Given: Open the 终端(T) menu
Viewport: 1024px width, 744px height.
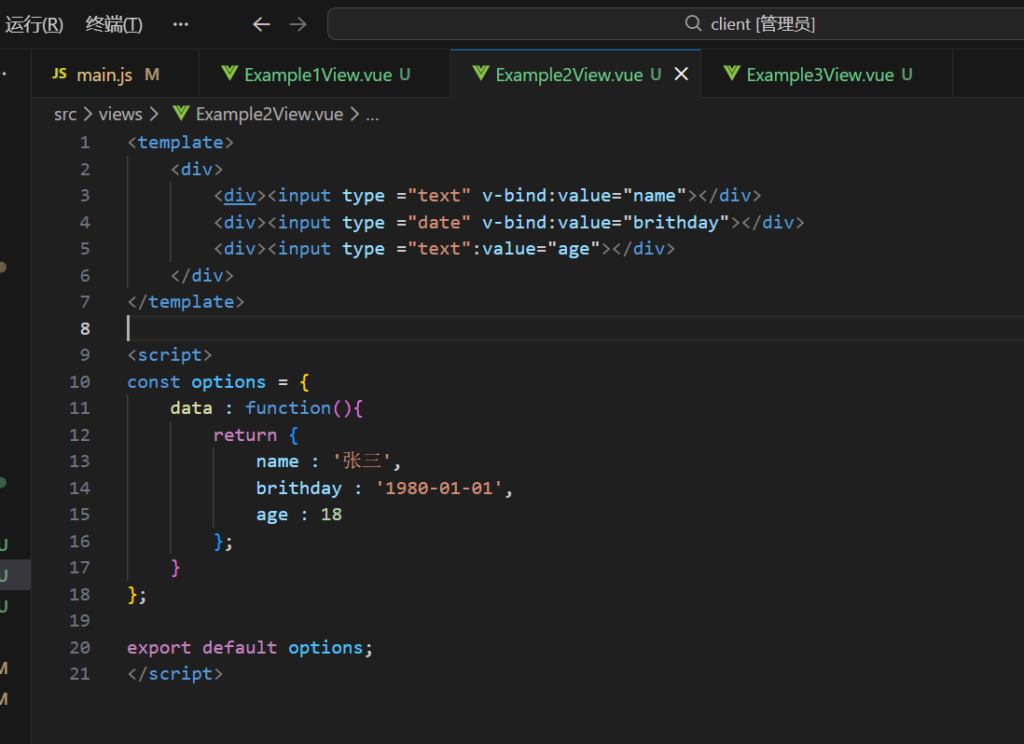Looking at the screenshot, I should click(x=114, y=24).
